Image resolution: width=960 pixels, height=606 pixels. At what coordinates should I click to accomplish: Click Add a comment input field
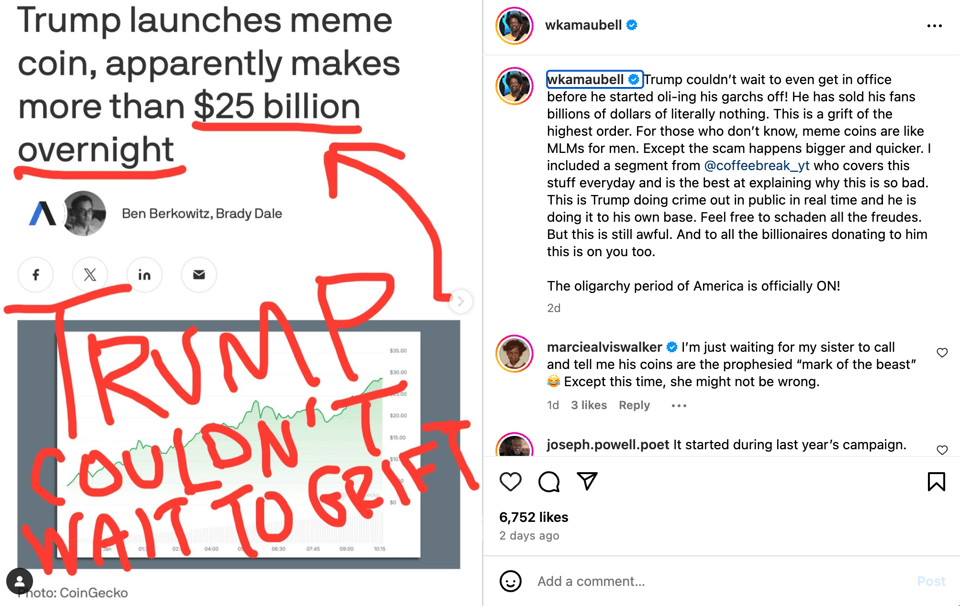[x=720, y=581]
